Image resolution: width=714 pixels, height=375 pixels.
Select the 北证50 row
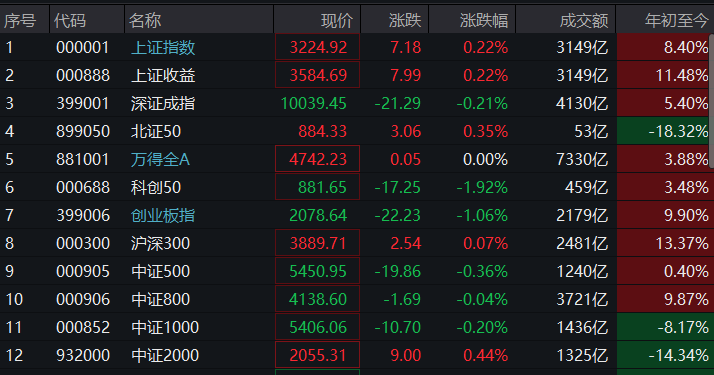tap(357, 132)
